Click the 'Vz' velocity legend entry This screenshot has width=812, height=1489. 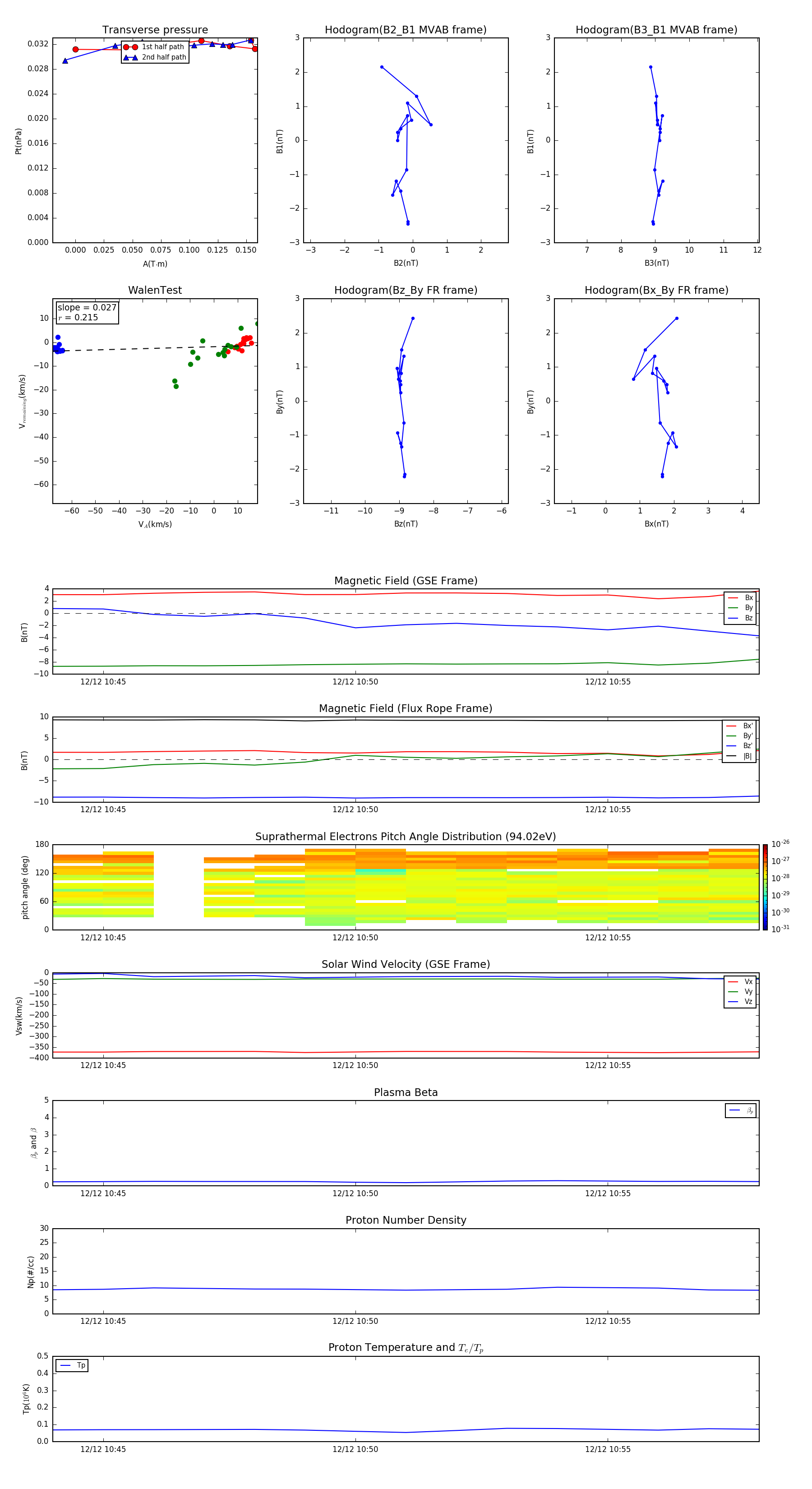(740, 1002)
